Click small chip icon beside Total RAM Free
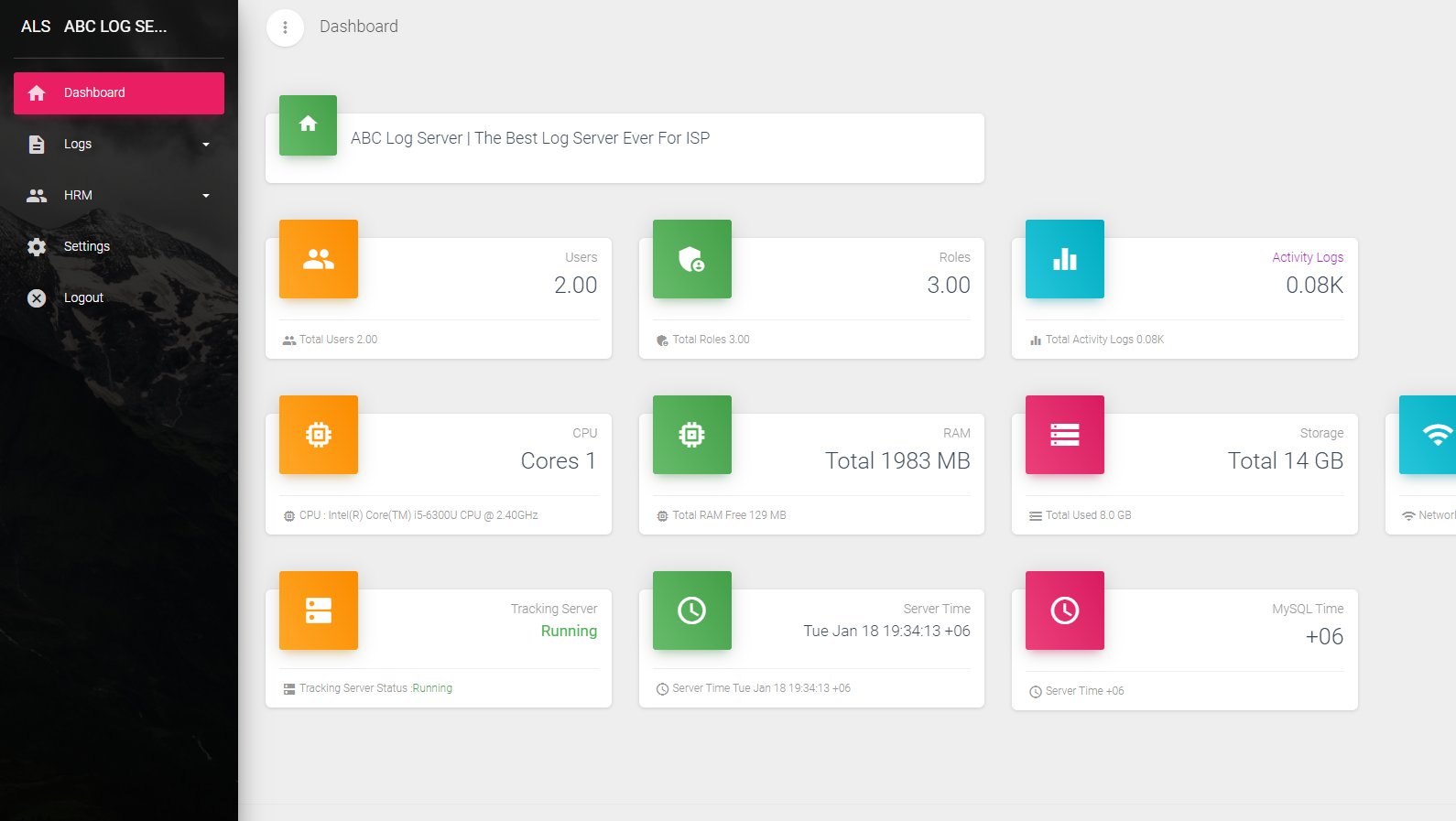 663,516
